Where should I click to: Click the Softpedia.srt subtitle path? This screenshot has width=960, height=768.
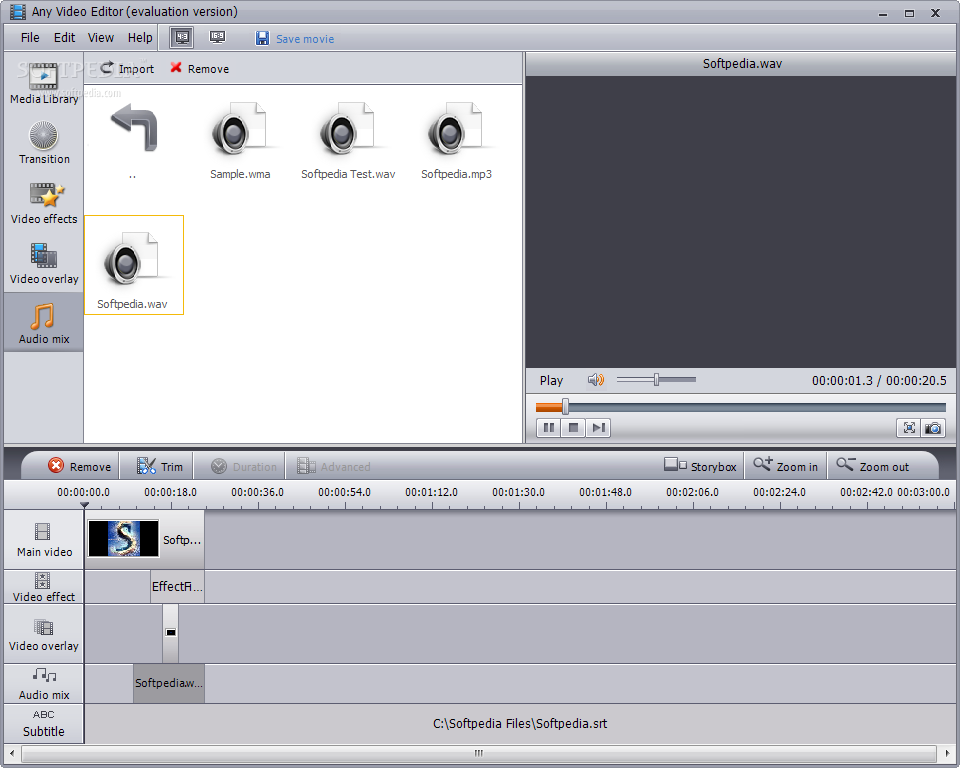coord(520,723)
